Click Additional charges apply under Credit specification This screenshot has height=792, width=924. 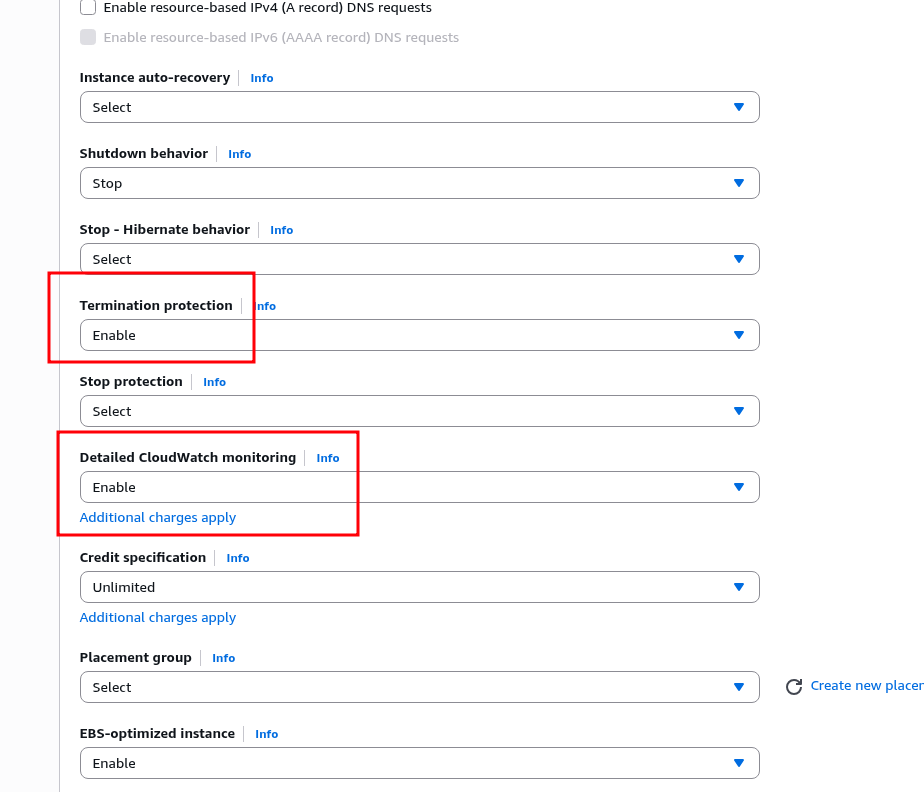[158, 618]
